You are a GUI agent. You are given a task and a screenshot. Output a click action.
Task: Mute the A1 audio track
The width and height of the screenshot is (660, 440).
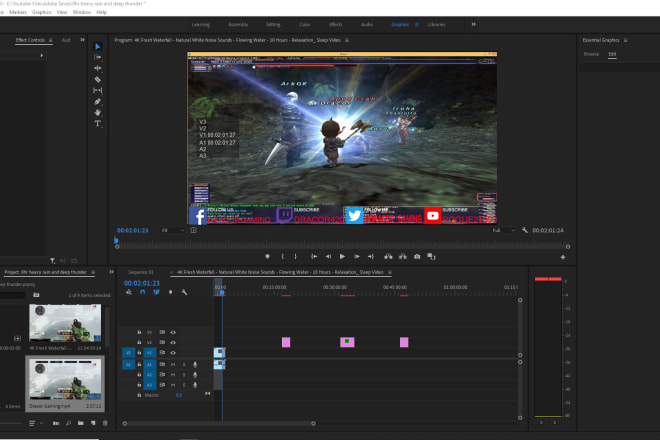[x=173, y=364]
